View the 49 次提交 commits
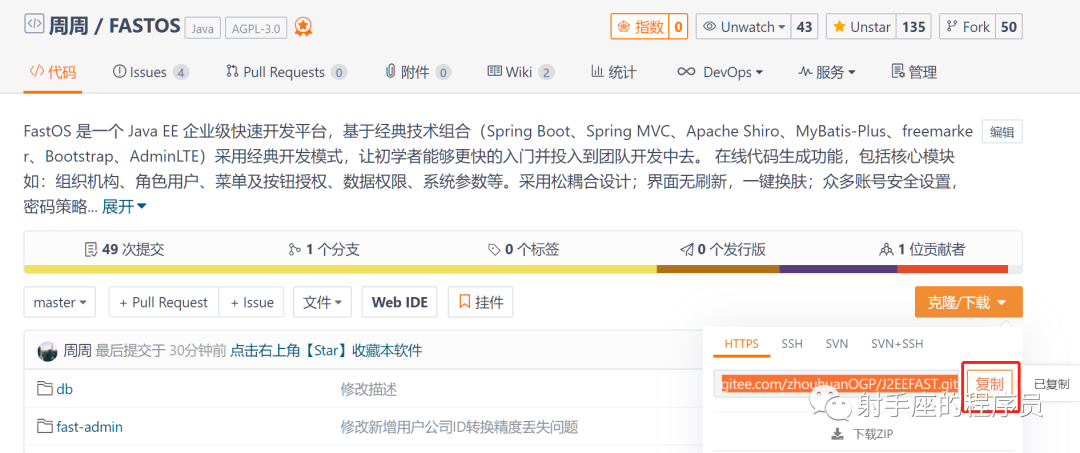 (x=124, y=249)
